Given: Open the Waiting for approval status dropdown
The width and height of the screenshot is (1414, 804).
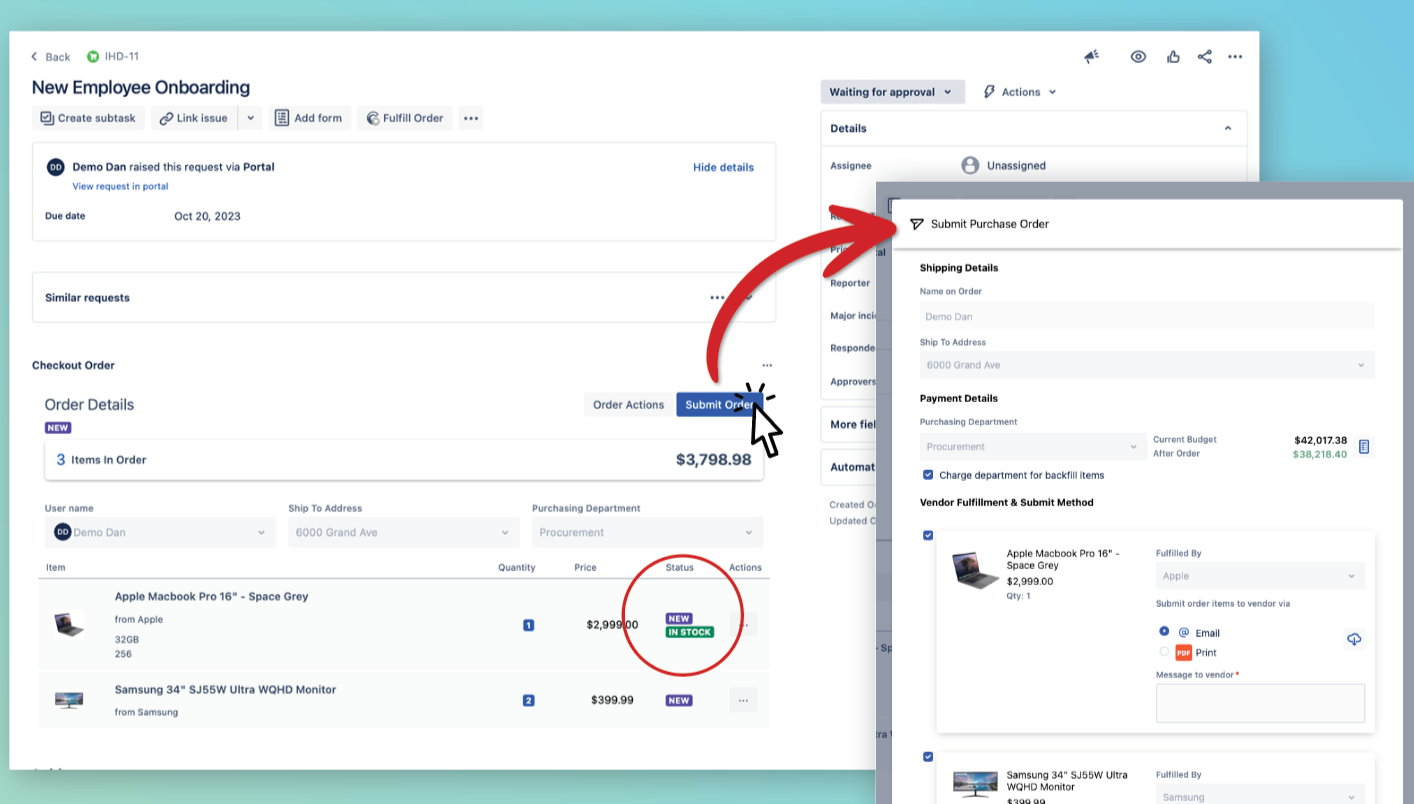Looking at the screenshot, I should (893, 92).
